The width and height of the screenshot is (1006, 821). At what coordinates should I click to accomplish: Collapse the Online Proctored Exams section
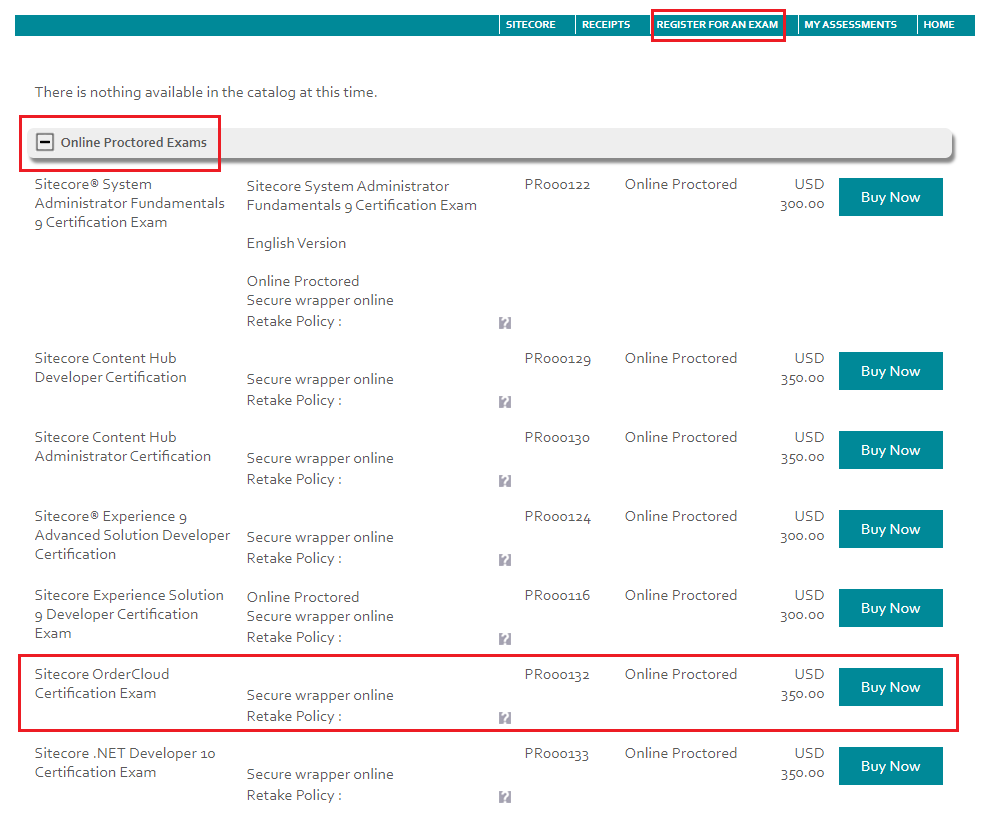point(45,142)
